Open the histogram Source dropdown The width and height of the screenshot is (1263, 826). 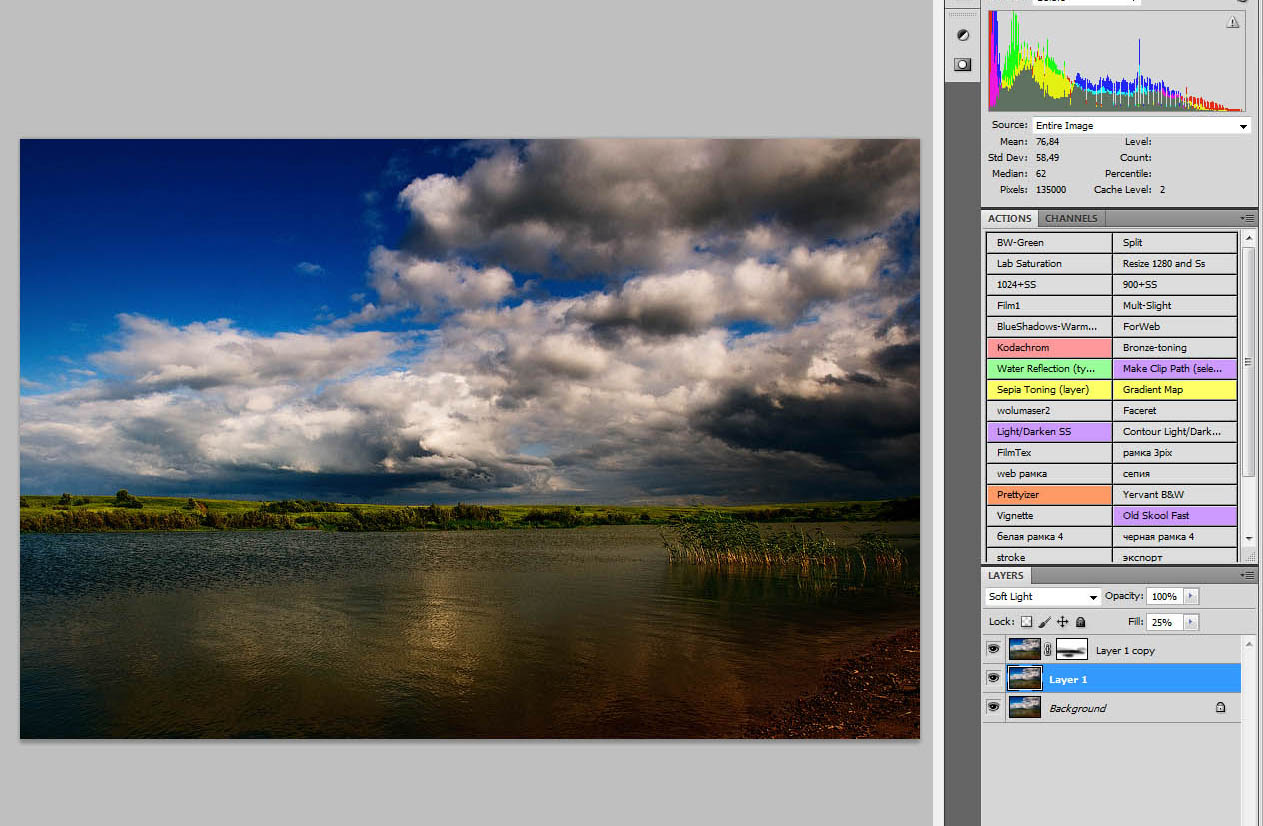tap(1141, 126)
